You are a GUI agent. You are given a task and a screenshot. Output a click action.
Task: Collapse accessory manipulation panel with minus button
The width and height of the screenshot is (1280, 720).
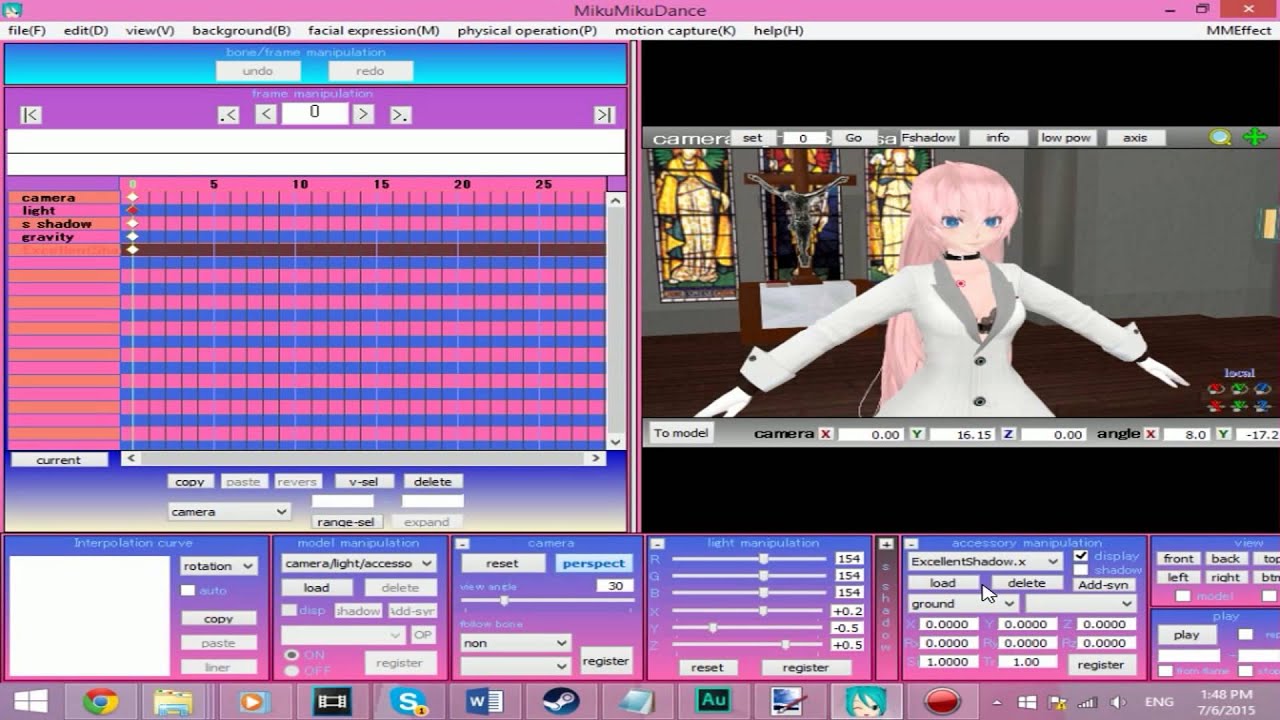tap(912, 544)
